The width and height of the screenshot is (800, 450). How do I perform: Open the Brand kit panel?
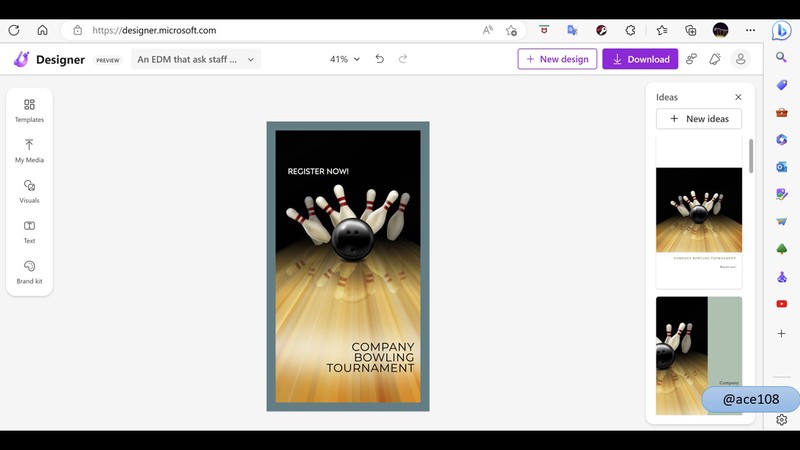click(29, 272)
